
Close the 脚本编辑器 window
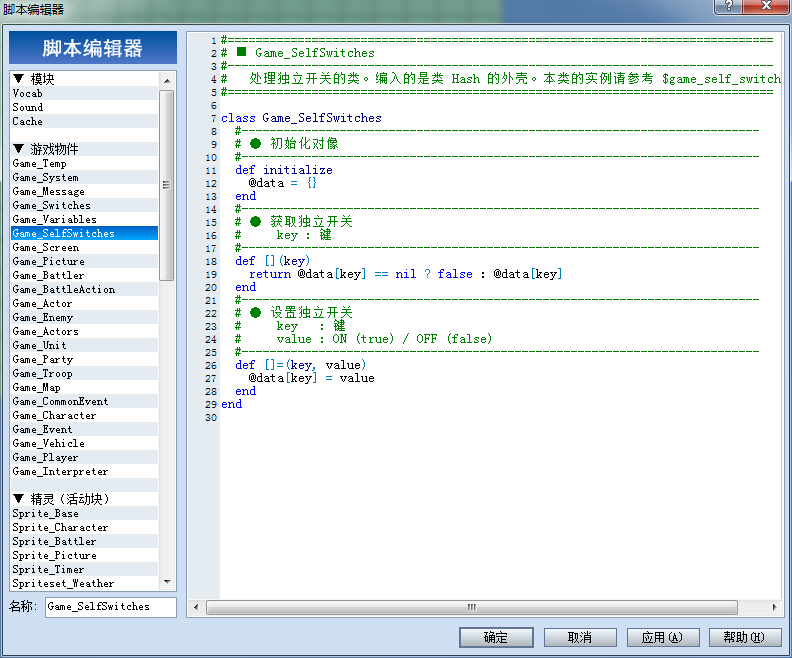click(x=766, y=6)
